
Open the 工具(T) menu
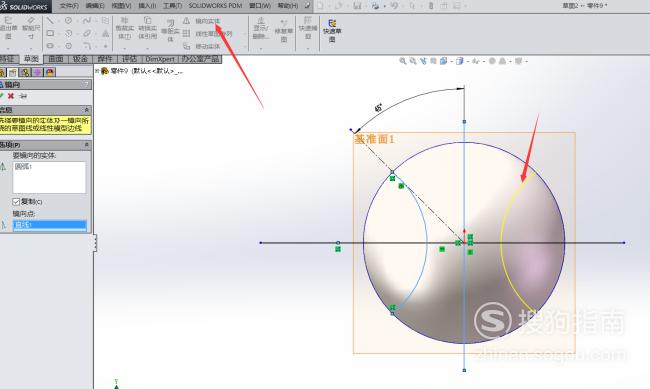tap(172, 6)
